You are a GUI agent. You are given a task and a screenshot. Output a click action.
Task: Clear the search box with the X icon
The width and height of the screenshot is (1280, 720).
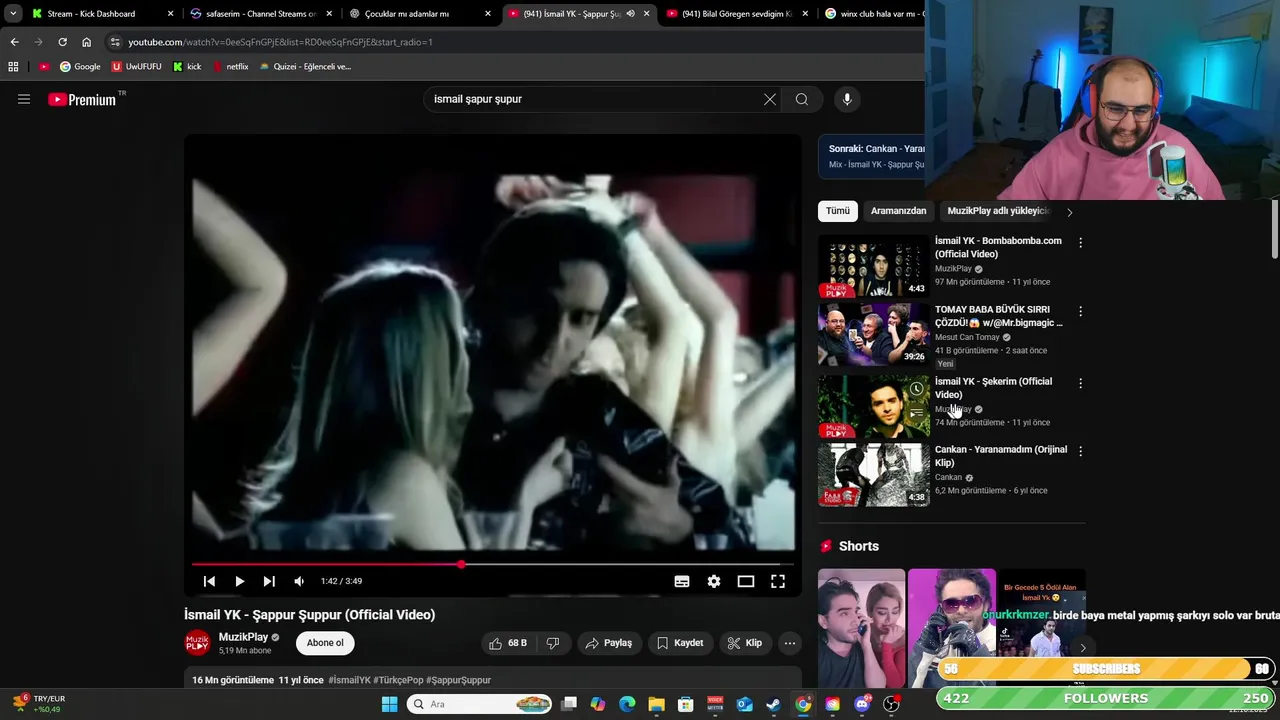(770, 99)
